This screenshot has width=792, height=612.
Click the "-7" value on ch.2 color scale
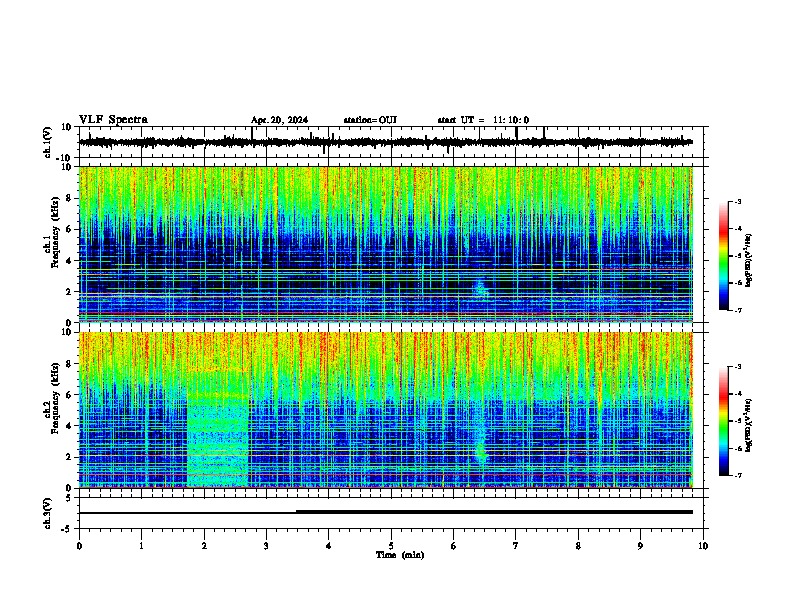(738, 475)
